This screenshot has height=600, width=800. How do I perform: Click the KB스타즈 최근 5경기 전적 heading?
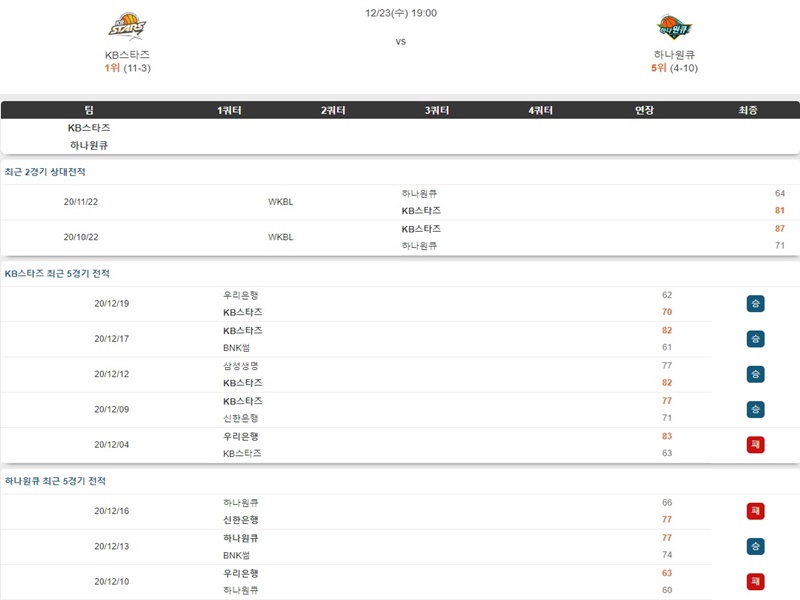(57, 273)
